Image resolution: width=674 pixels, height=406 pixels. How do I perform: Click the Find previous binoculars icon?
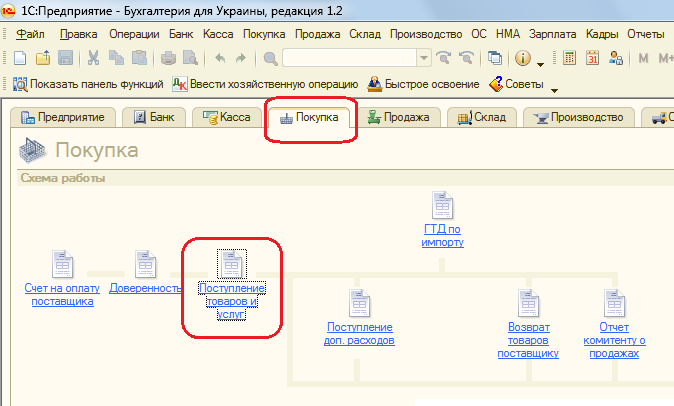[466, 58]
